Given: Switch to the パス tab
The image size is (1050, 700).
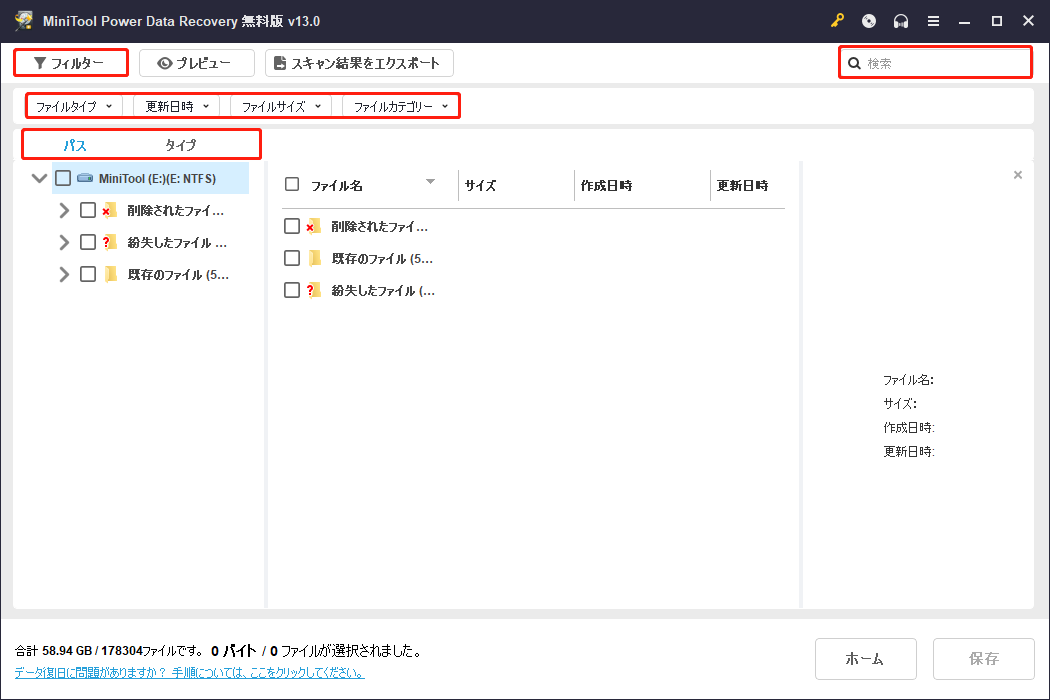Looking at the screenshot, I should (75, 145).
